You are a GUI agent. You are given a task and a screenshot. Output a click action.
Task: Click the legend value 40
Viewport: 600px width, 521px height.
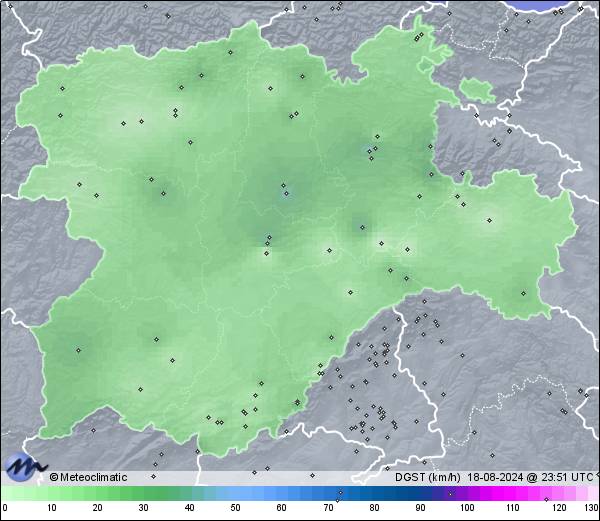[x=190, y=508]
